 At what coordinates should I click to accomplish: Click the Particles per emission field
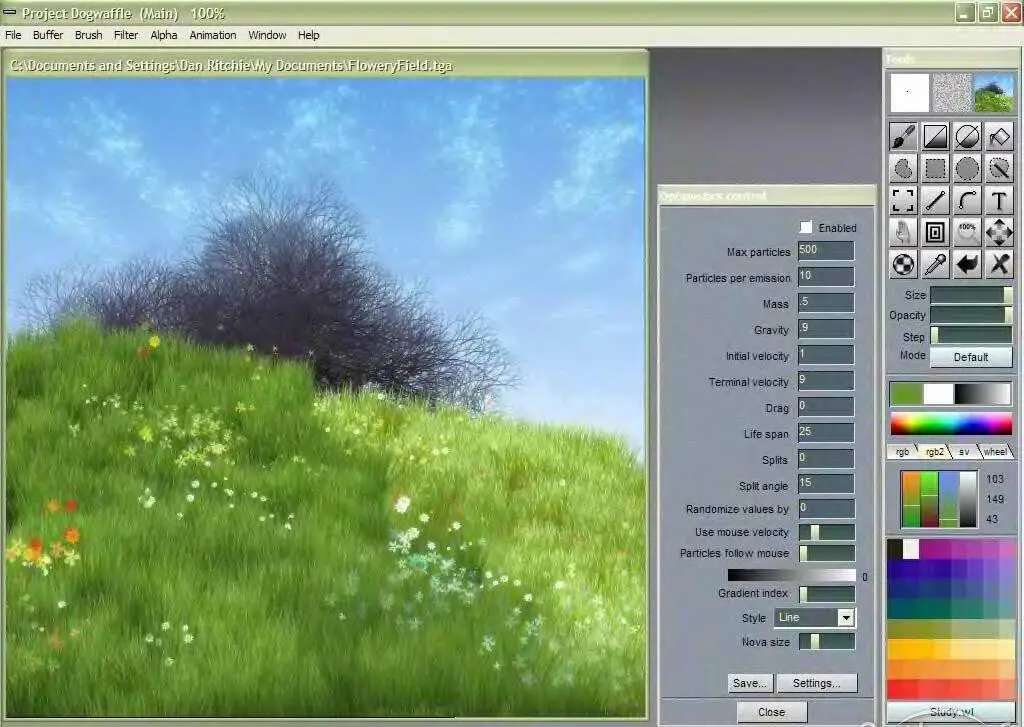pyautogui.click(x=826, y=276)
